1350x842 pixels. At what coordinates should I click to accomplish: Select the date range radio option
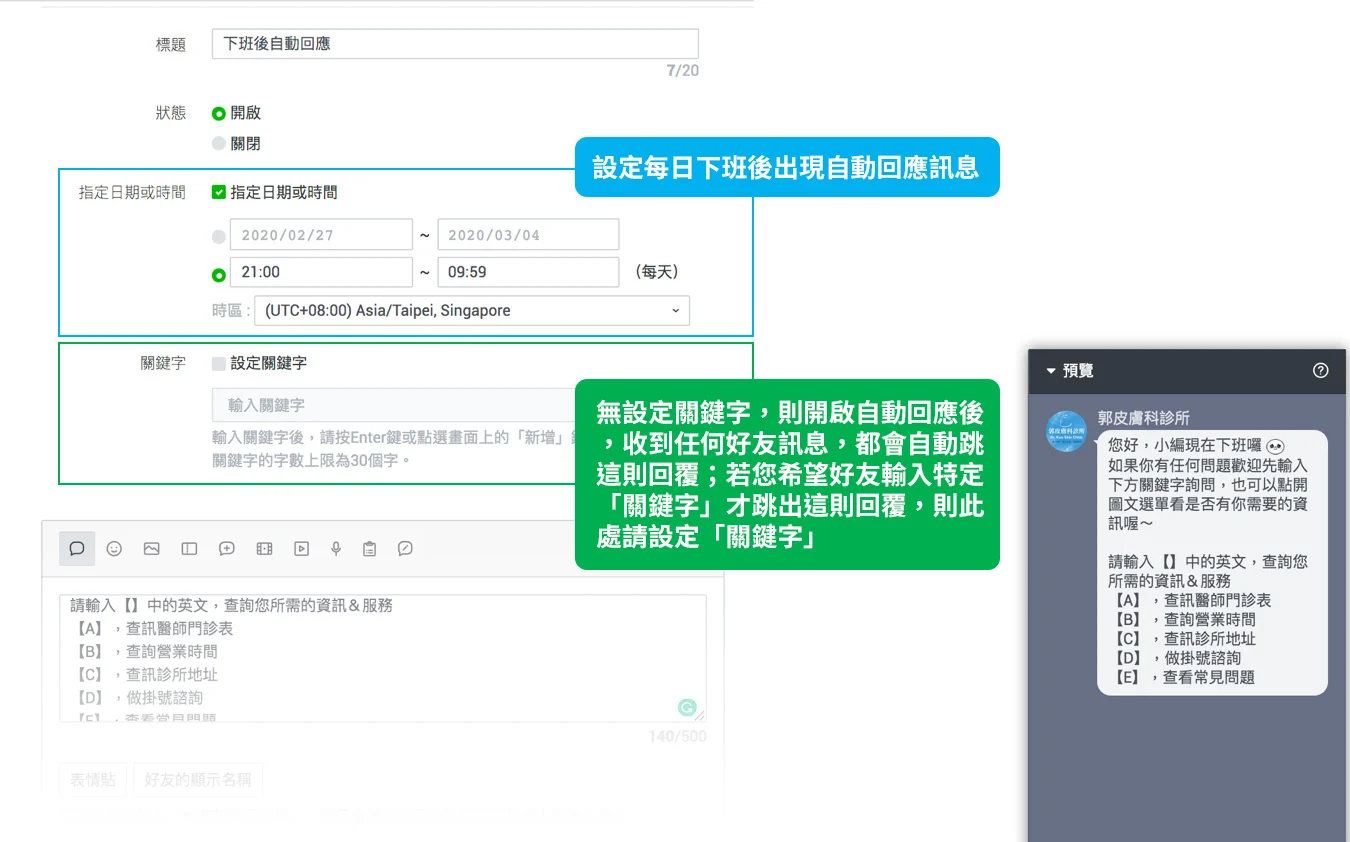click(219, 234)
